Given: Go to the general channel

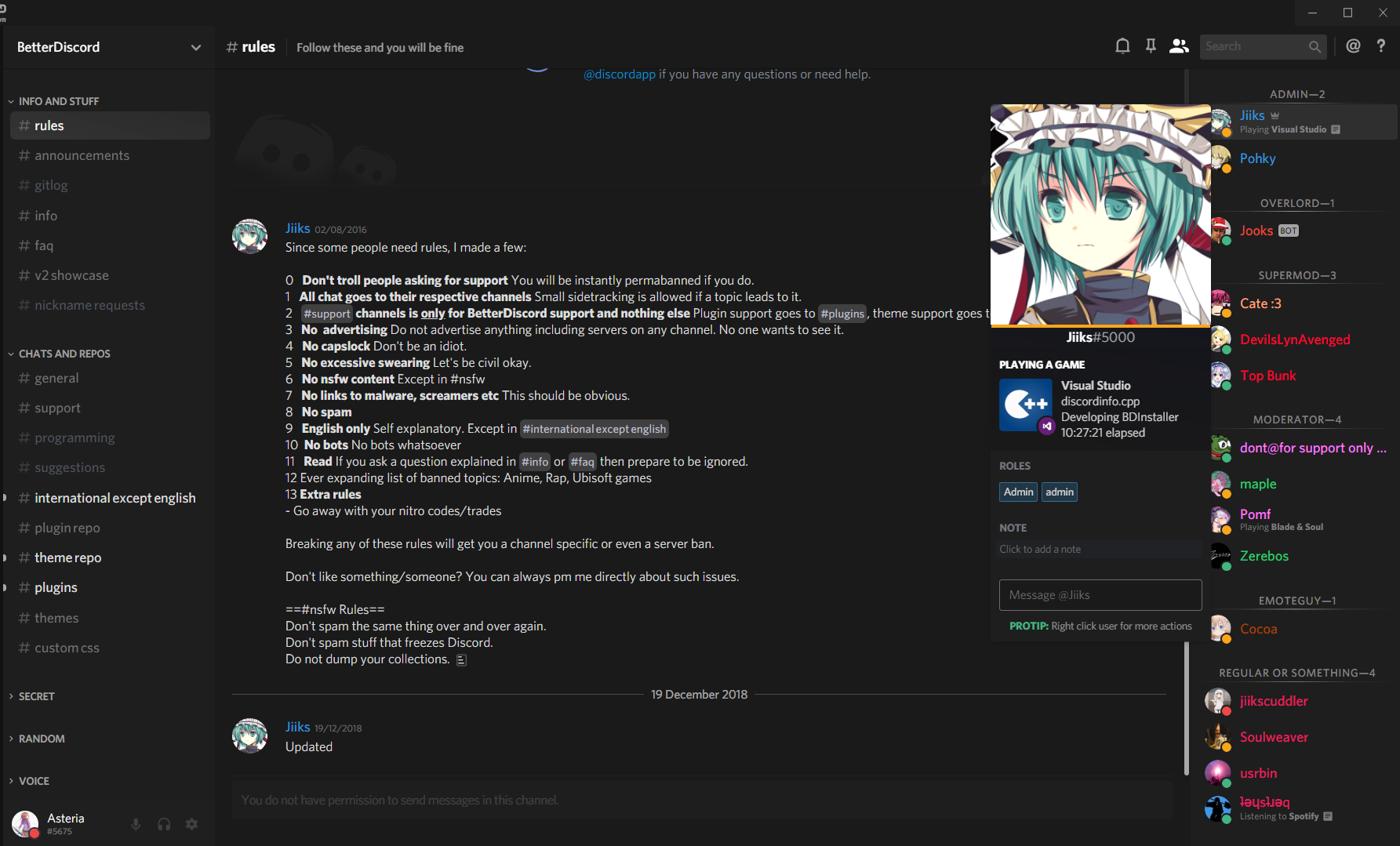Looking at the screenshot, I should coord(110,378).
